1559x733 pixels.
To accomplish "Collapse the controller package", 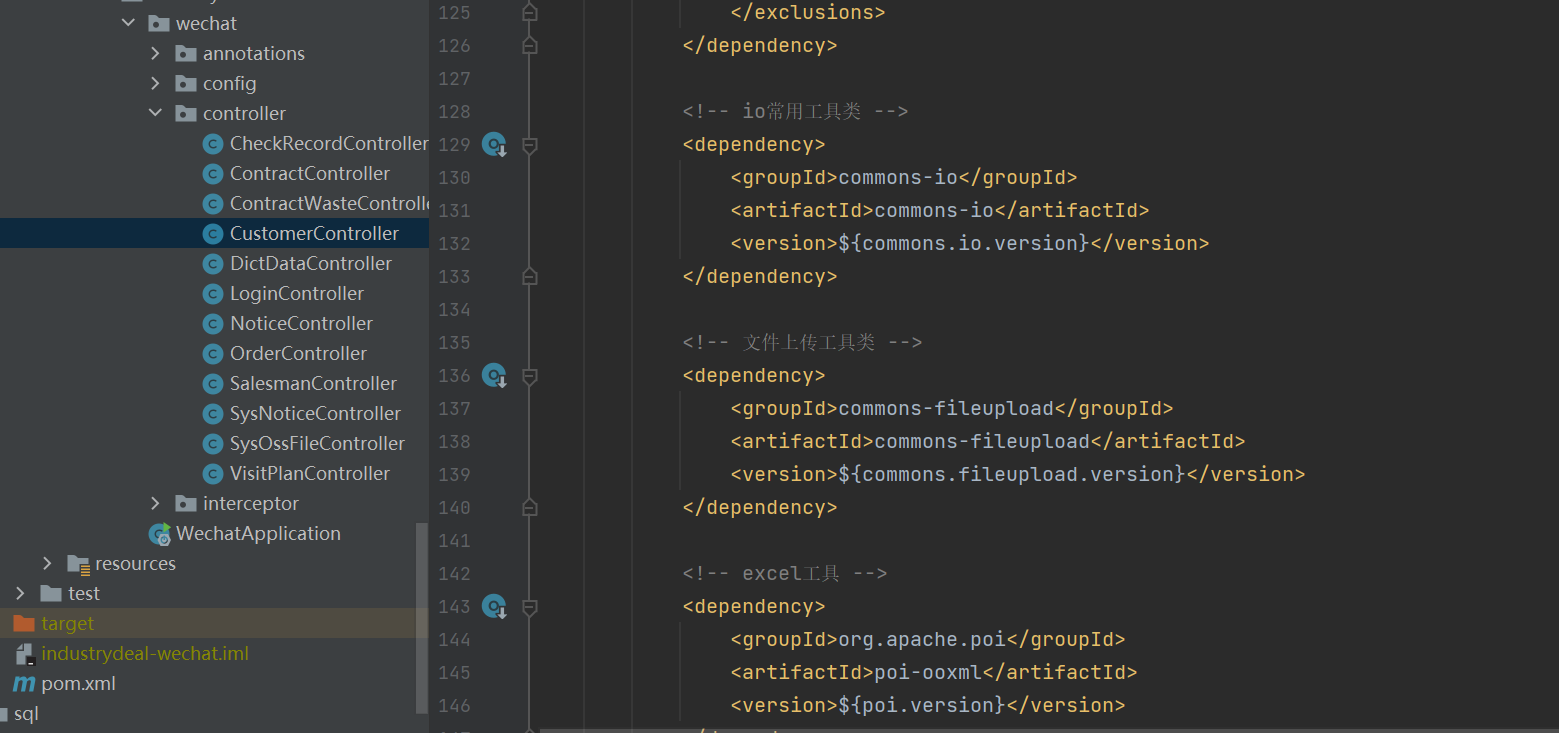I will coord(155,113).
